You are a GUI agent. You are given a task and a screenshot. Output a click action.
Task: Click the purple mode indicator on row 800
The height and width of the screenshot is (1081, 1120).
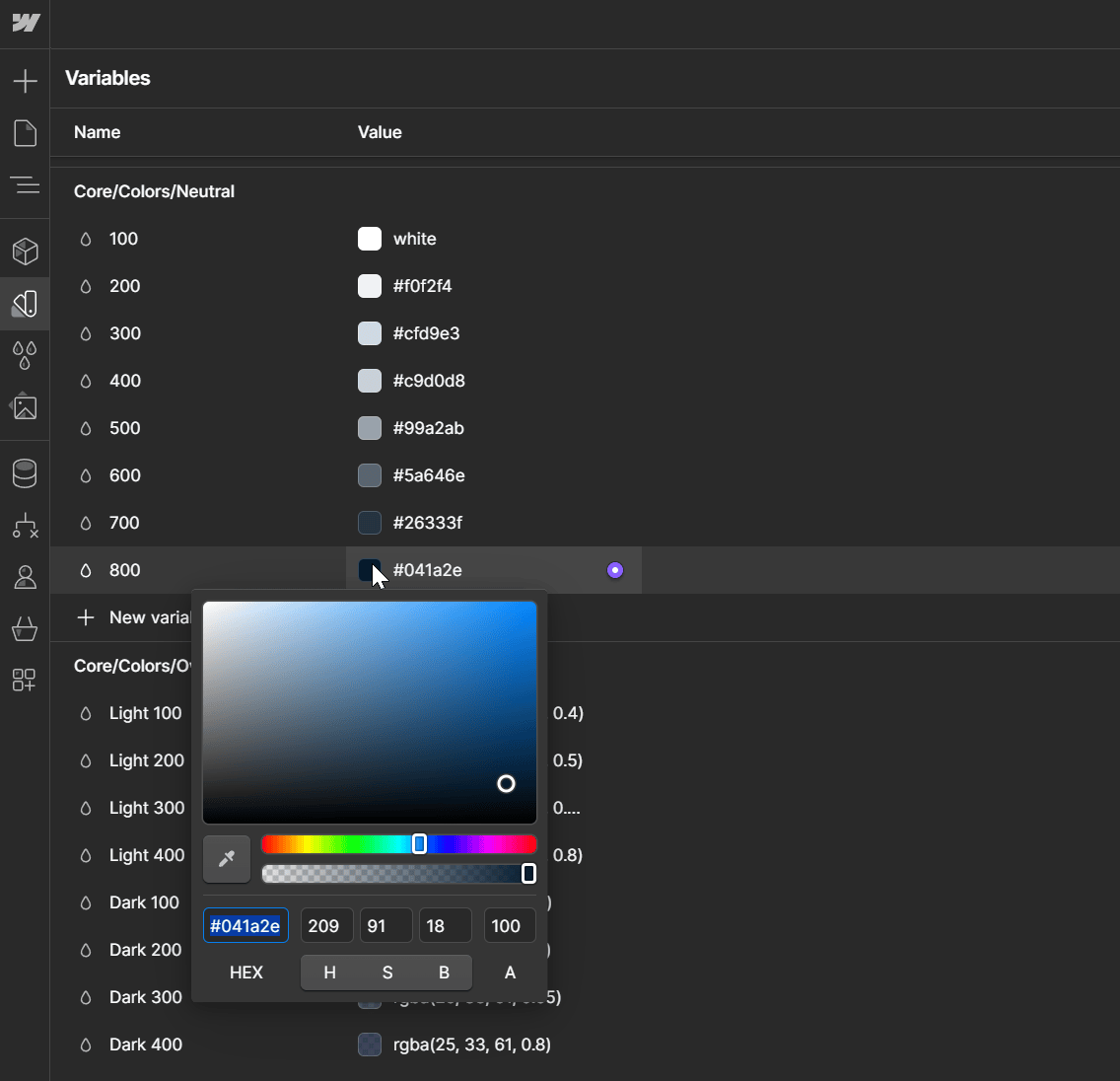click(614, 570)
